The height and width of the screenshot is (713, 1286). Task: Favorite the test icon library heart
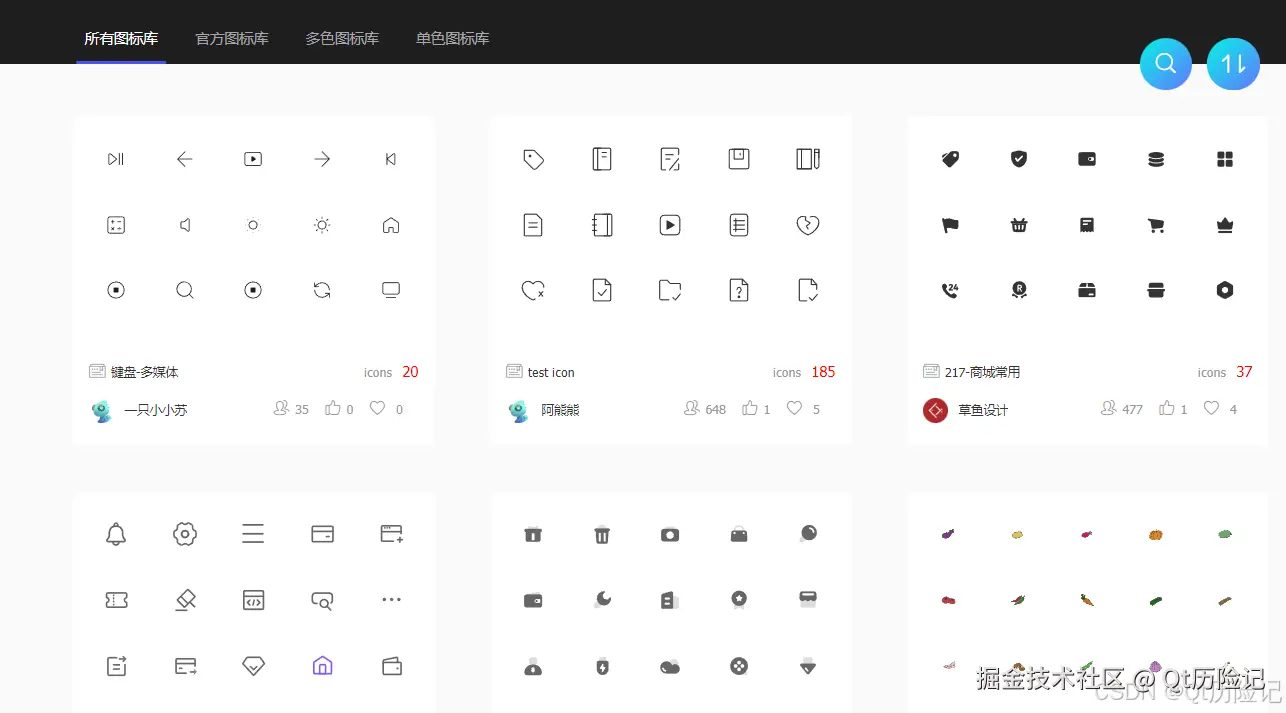(x=794, y=408)
